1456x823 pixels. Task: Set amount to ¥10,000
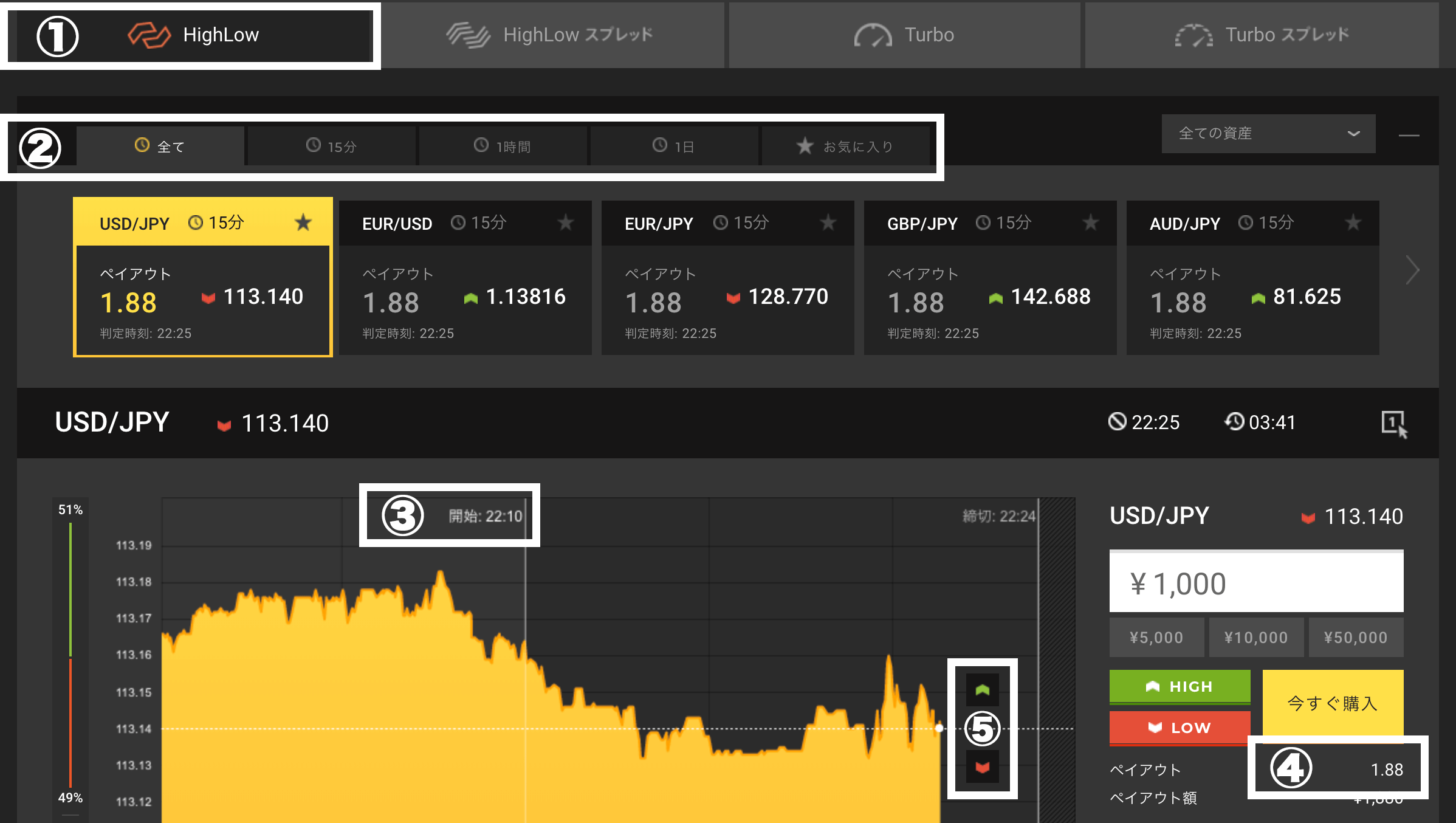coord(1256,637)
